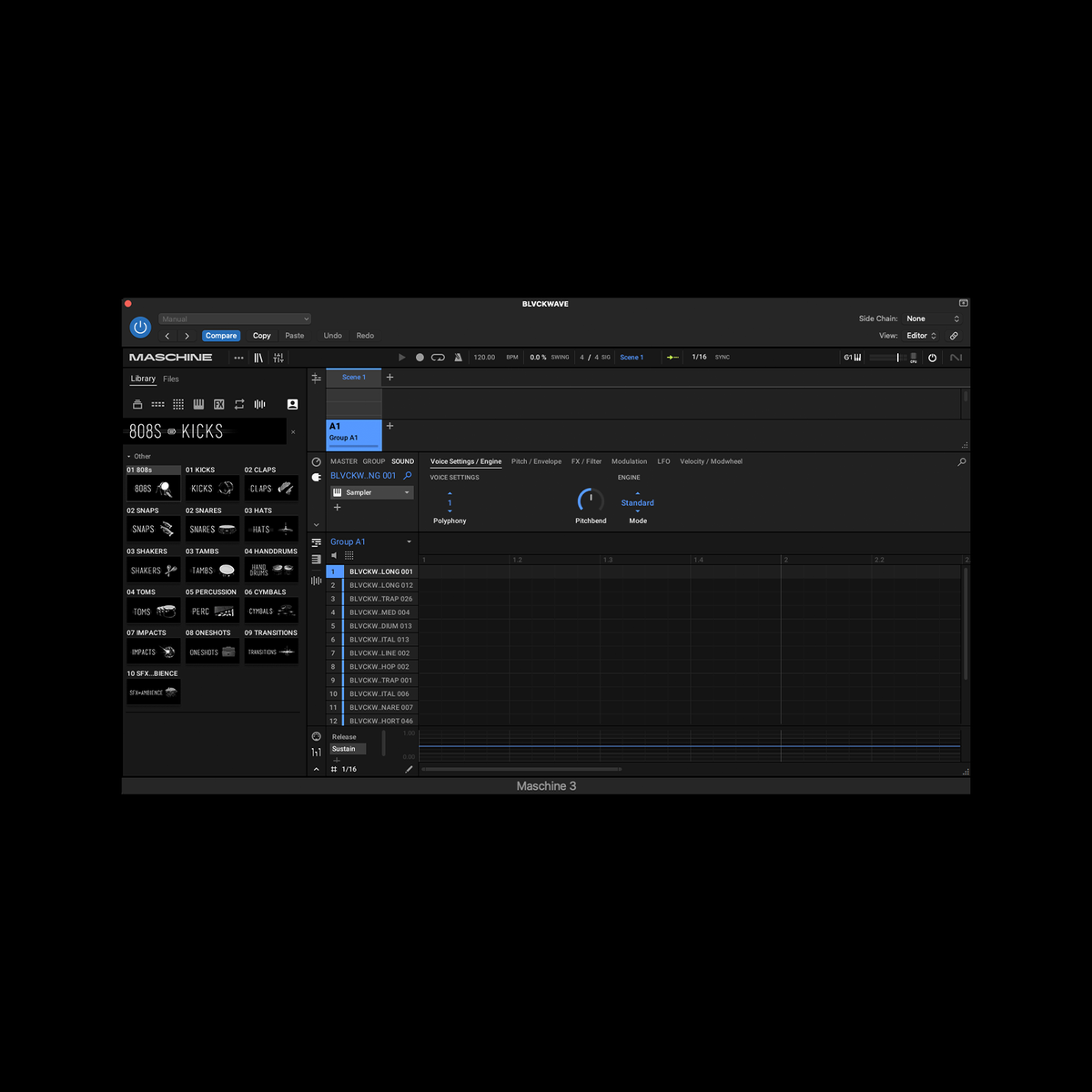Clear the 808S KICKS product selection

tap(293, 432)
